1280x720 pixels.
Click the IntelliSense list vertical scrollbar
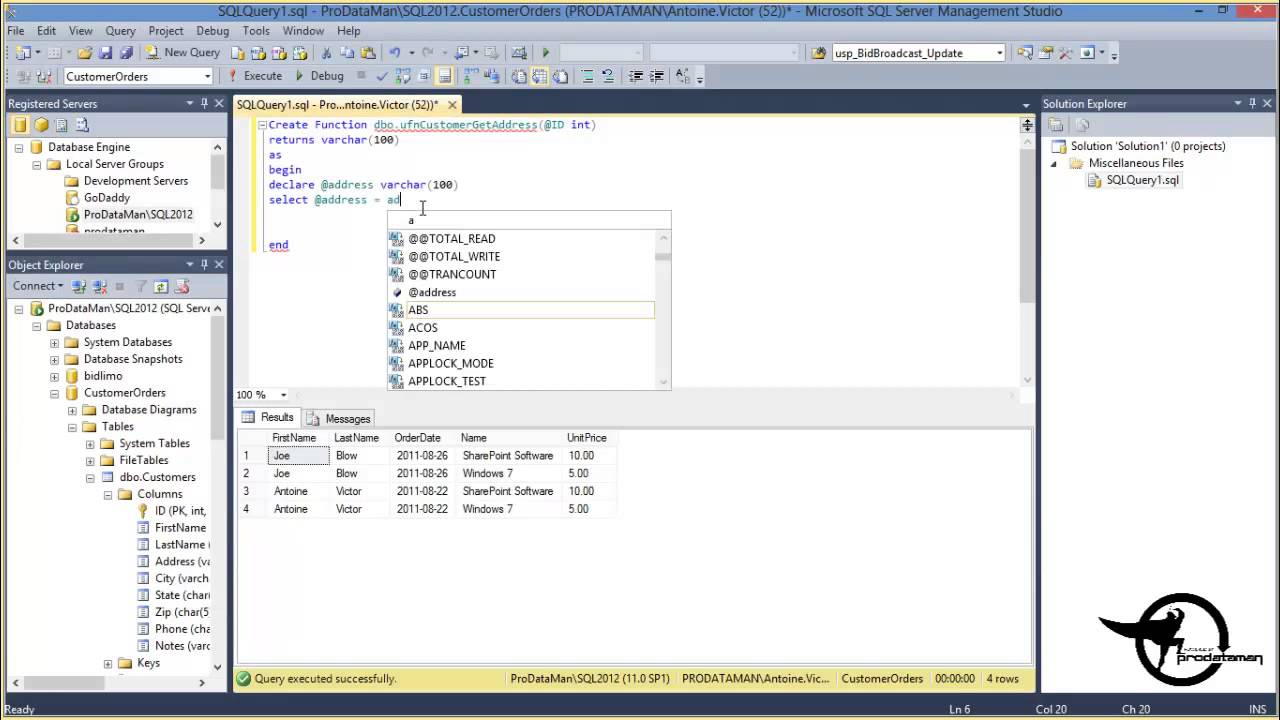coord(662,310)
